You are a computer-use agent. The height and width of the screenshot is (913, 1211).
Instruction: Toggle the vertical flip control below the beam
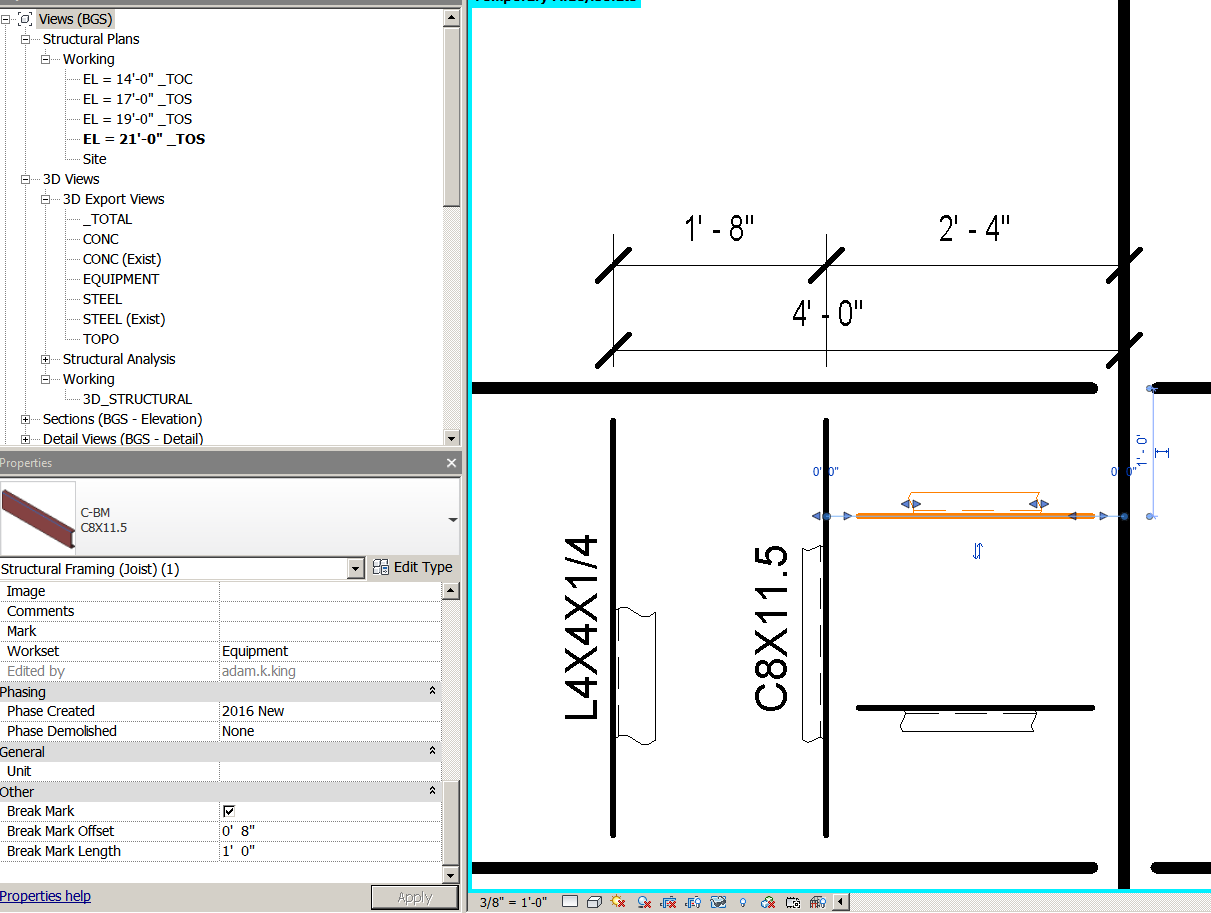(977, 550)
